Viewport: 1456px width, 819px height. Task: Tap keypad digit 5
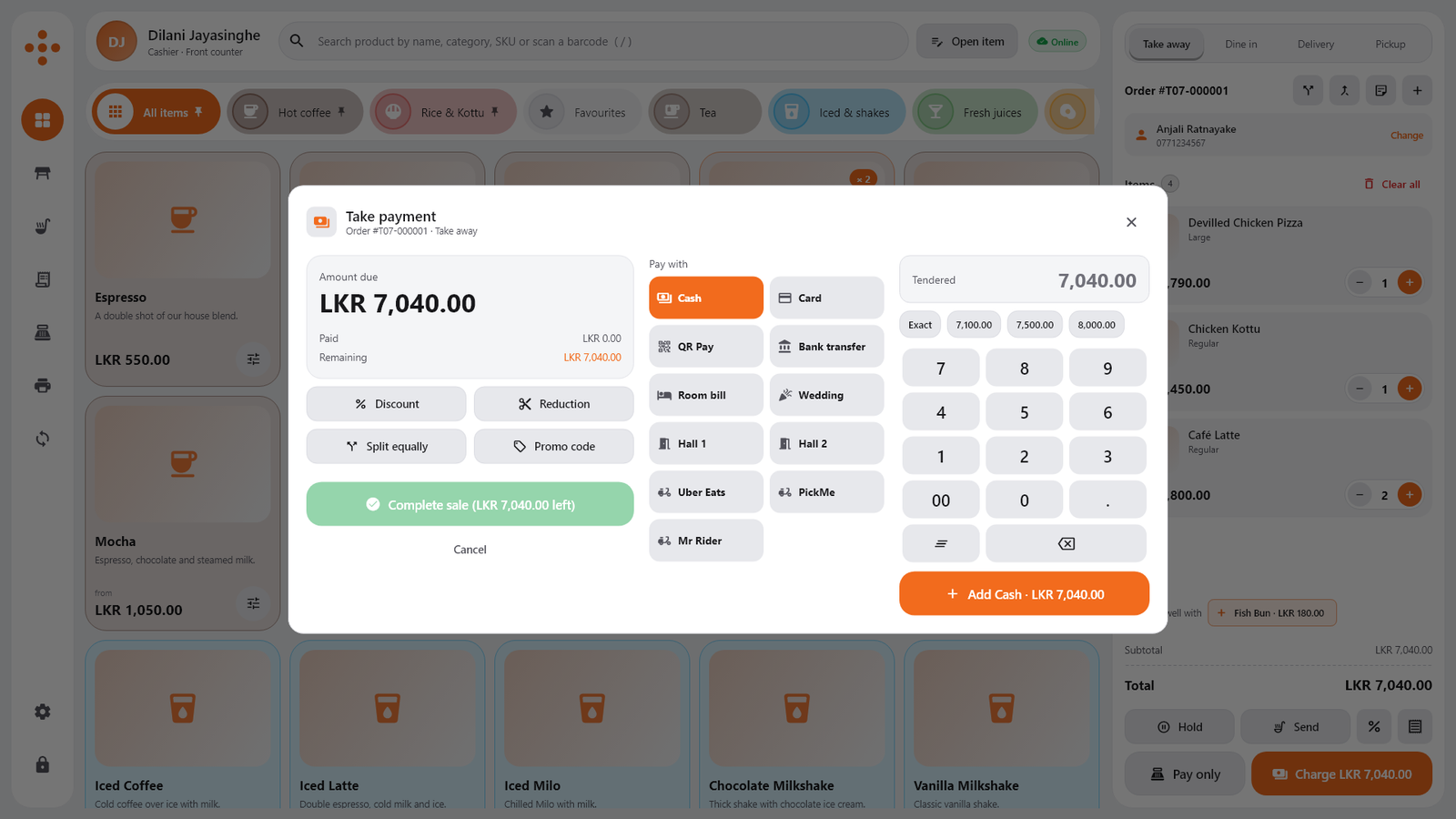point(1024,412)
